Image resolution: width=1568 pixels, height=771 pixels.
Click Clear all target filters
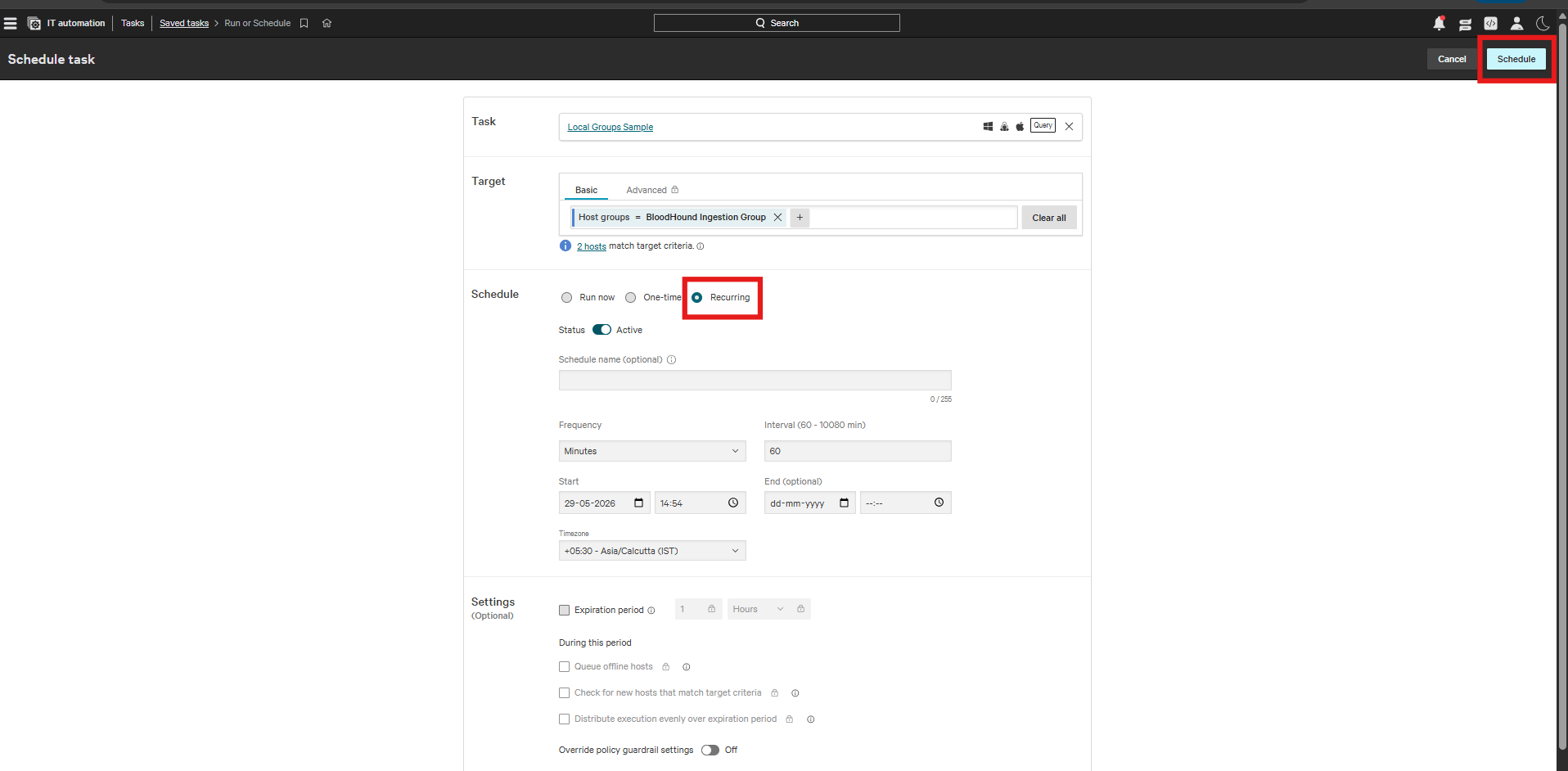(x=1048, y=218)
